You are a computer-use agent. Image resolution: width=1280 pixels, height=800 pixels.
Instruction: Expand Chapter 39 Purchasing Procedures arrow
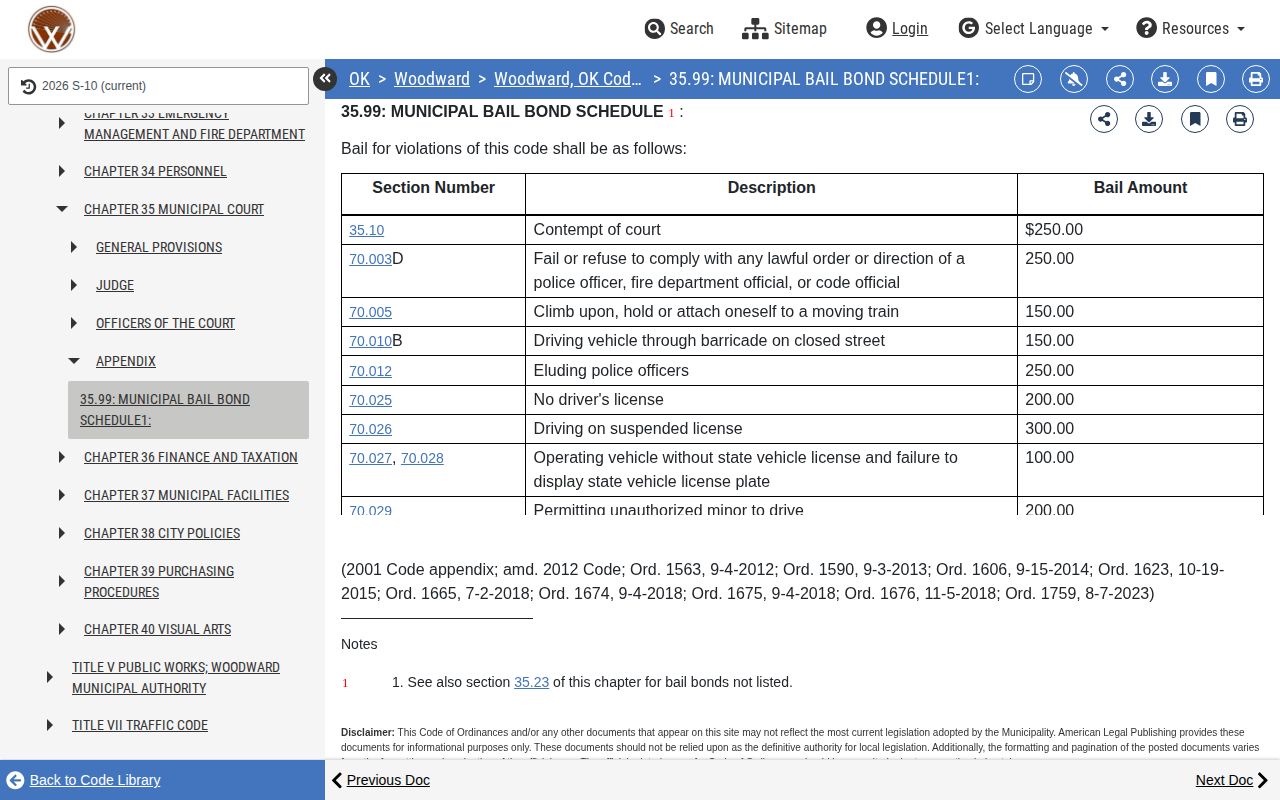(62, 581)
